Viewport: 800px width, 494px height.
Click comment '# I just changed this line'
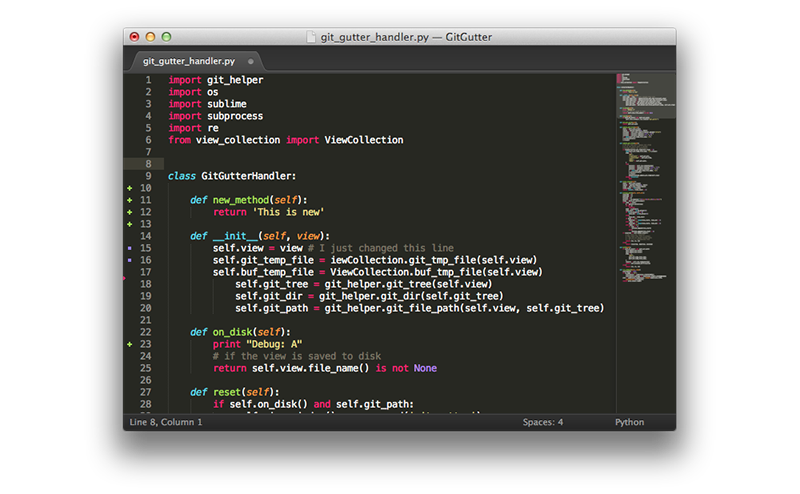381,248
